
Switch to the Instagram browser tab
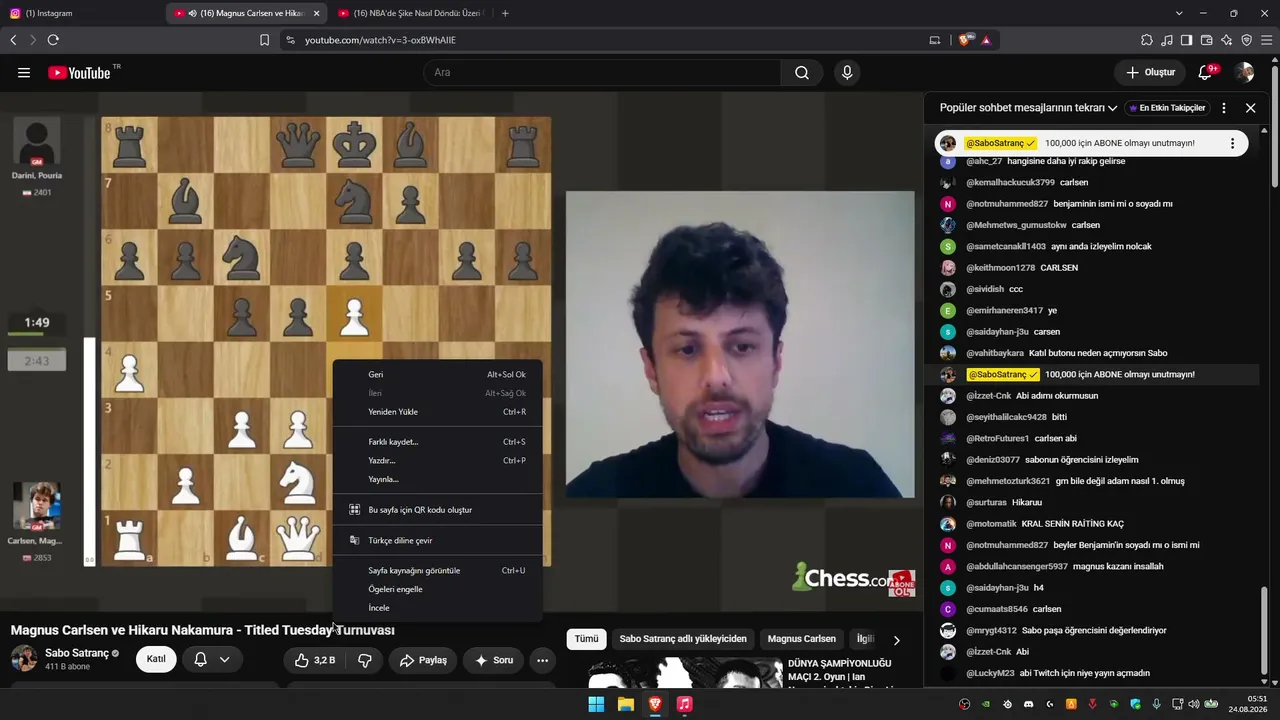pos(82,13)
